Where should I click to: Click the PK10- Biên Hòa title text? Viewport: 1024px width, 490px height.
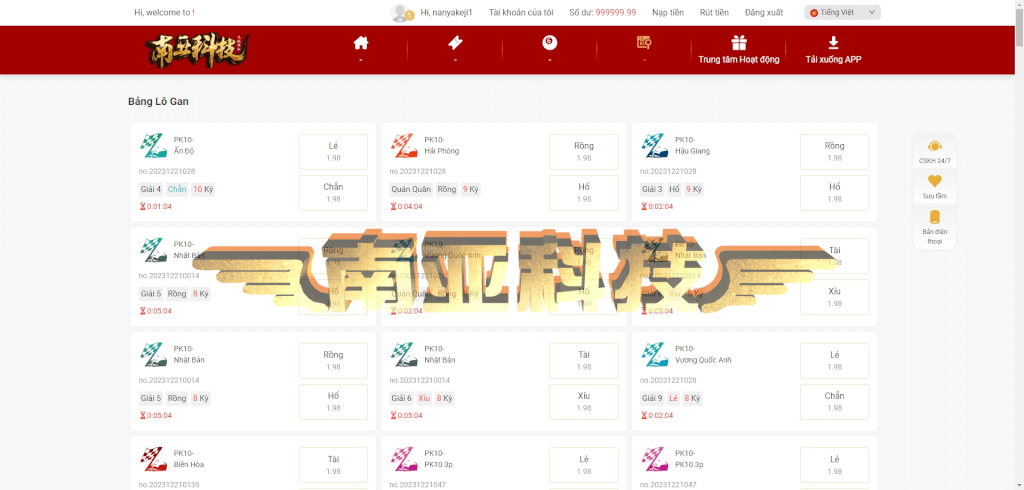point(189,459)
